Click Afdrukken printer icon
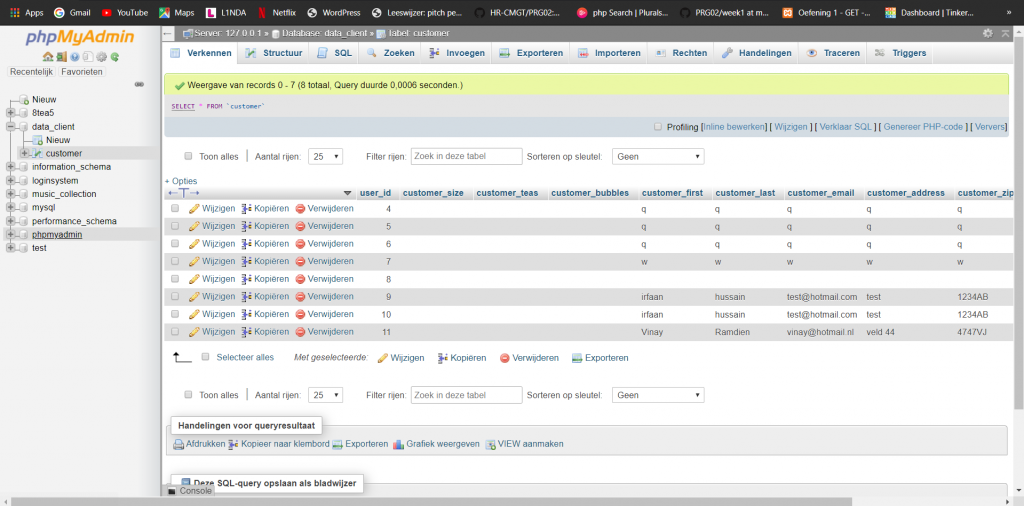The image size is (1024, 506). pos(178,444)
